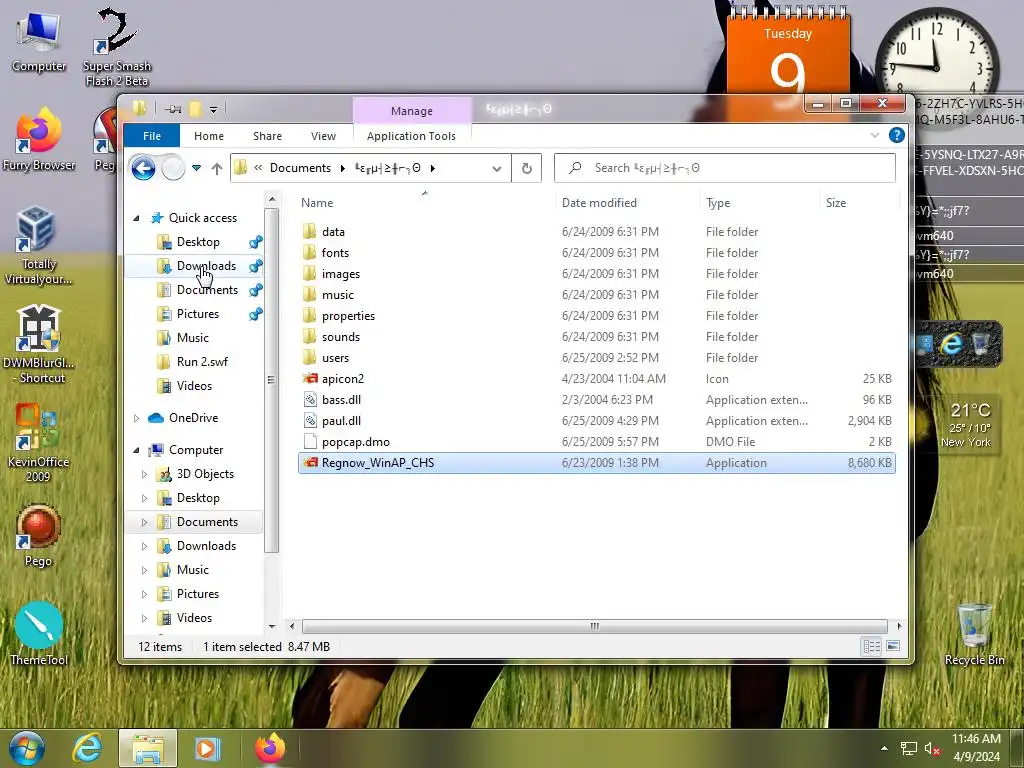Open Downloads under Quick access
The width and height of the screenshot is (1024, 768).
pos(206,266)
